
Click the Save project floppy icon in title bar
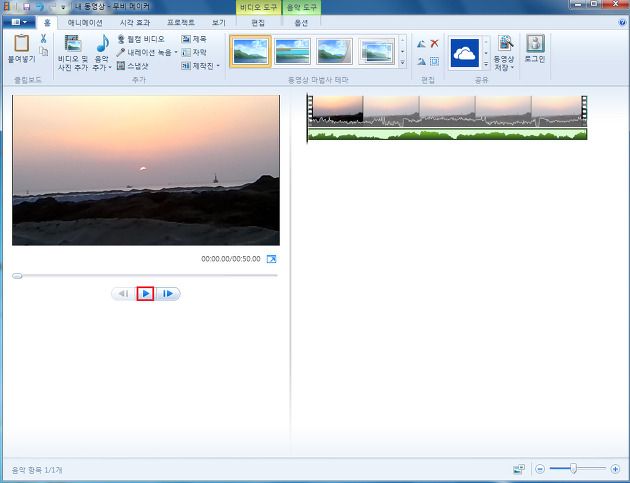[26, 7]
